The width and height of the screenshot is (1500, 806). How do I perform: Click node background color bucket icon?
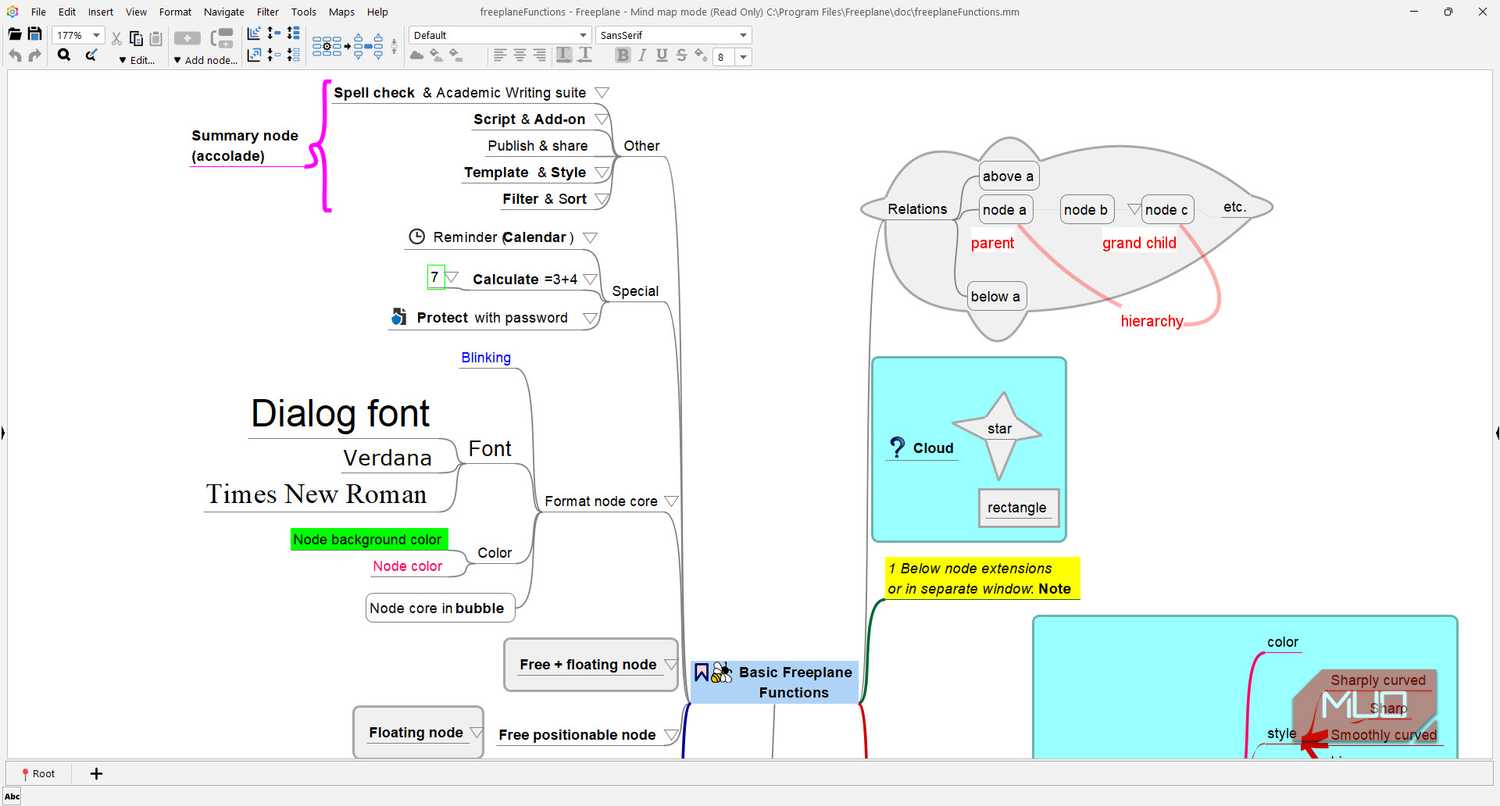(456, 55)
